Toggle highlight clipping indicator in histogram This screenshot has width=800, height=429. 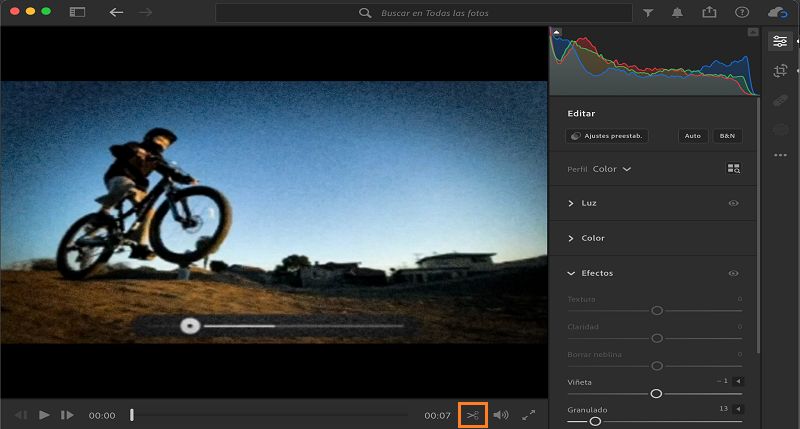(x=753, y=32)
